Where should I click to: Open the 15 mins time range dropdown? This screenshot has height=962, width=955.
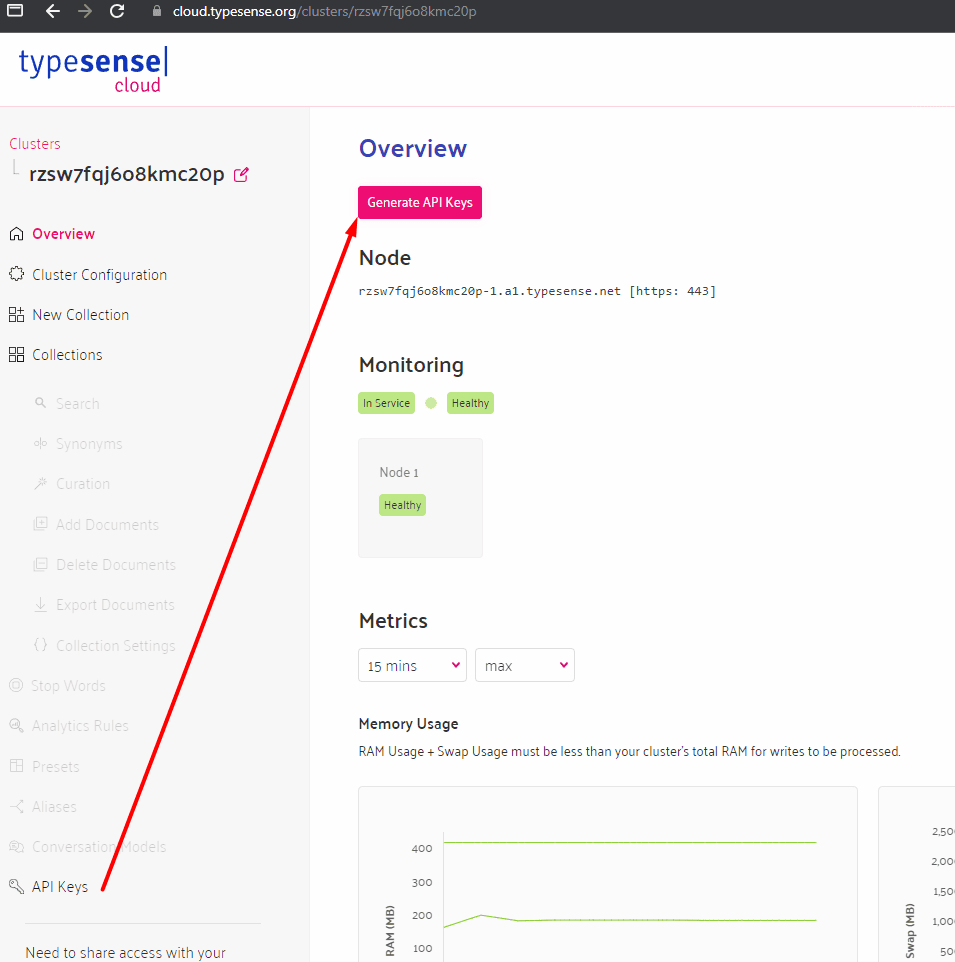(x=412, y=665)
